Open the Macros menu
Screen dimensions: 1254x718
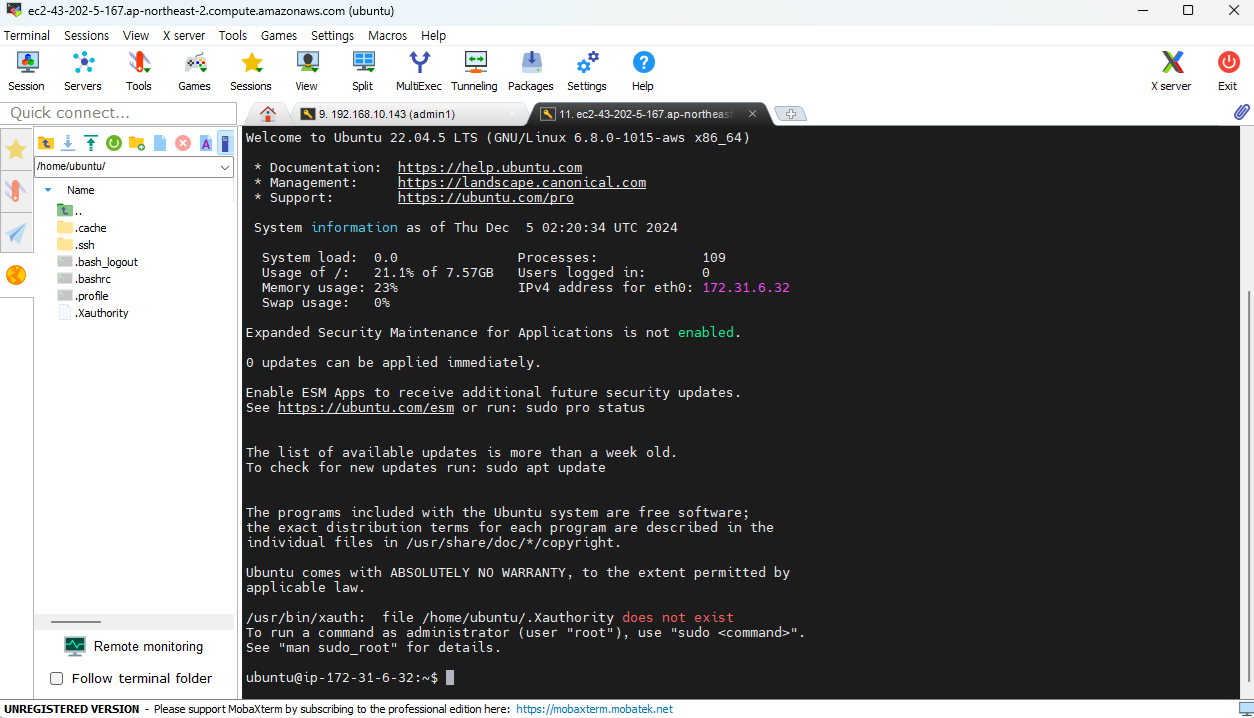tap(387, 35)
